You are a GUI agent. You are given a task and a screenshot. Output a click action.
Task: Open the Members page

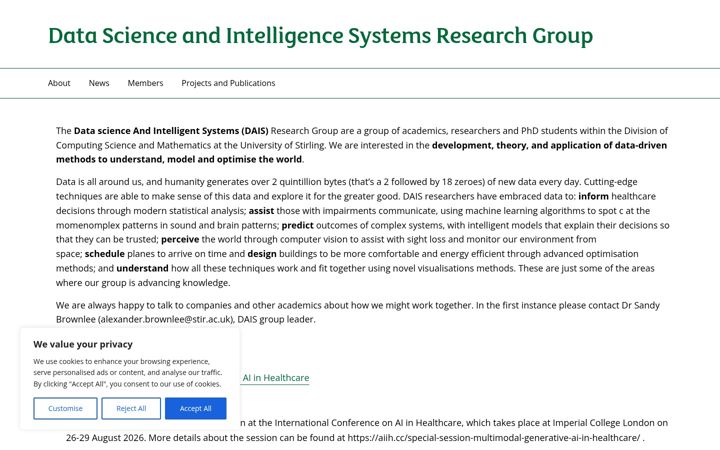click(145, 83)
